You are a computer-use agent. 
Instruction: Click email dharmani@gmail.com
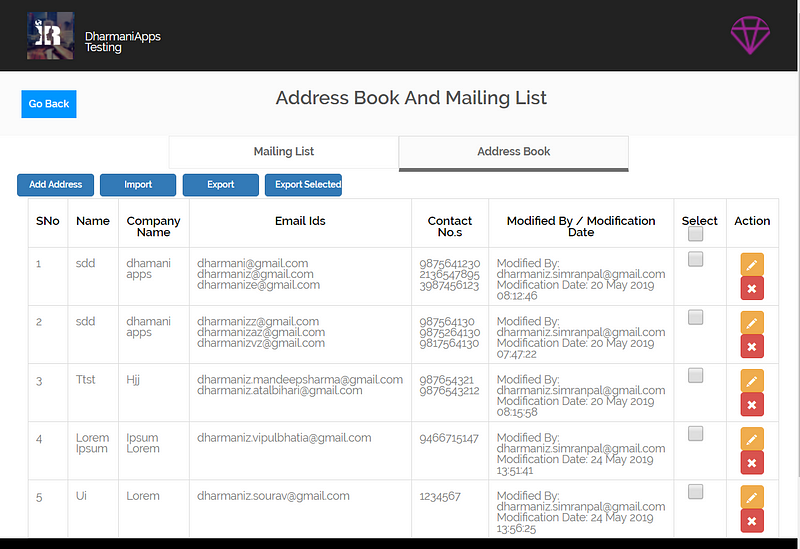pyautogui.click(x=253, y=263)
